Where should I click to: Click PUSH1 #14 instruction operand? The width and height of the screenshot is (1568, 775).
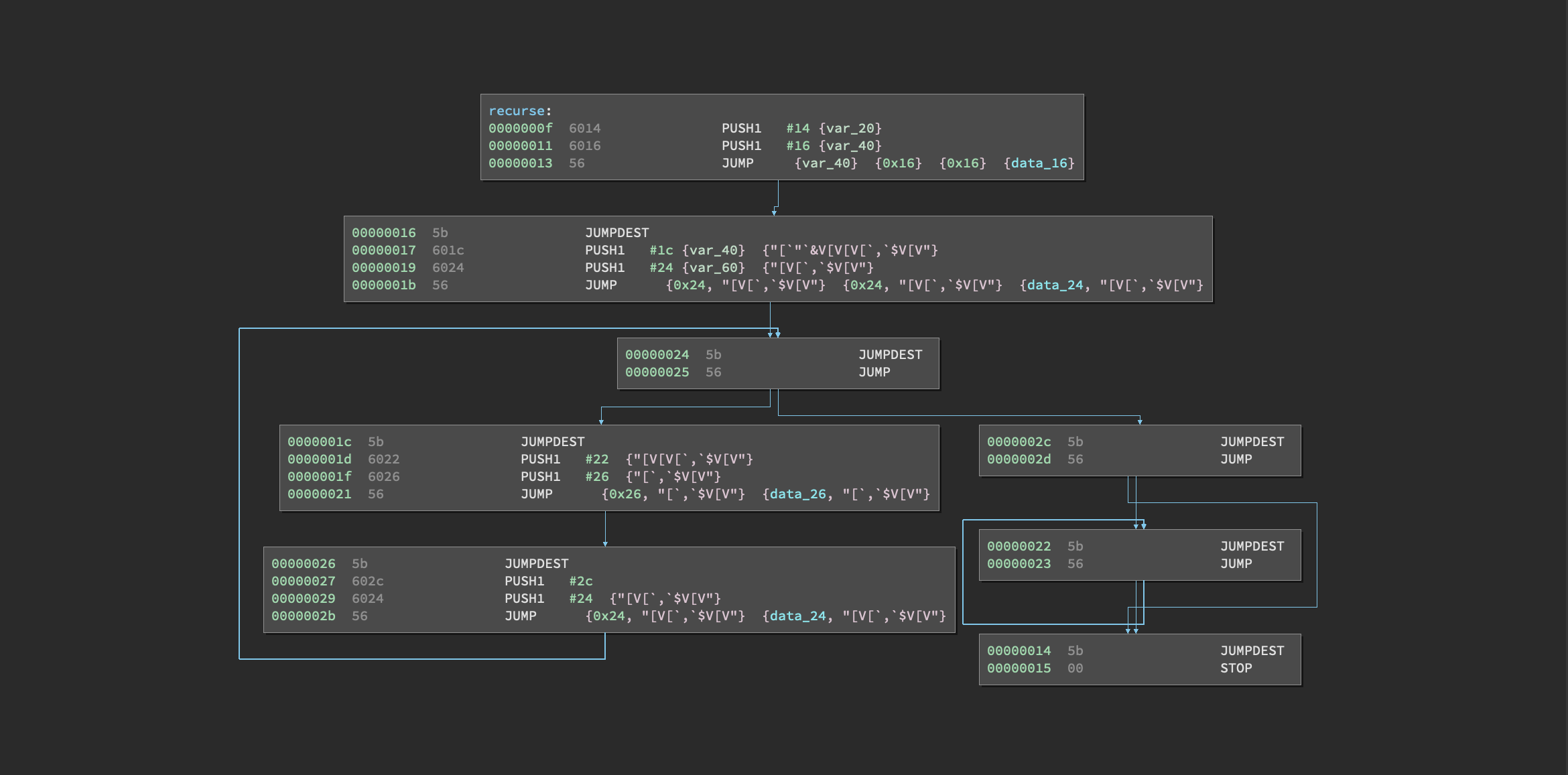click(x=797, y=129)
